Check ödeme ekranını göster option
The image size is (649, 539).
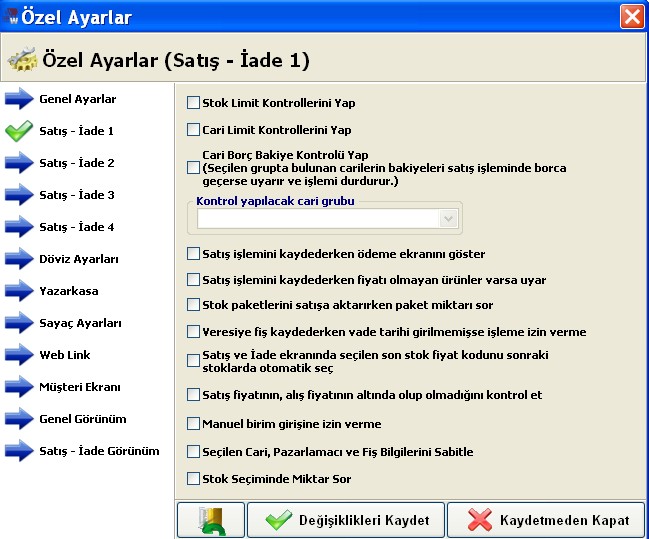(x=193, y=253)
